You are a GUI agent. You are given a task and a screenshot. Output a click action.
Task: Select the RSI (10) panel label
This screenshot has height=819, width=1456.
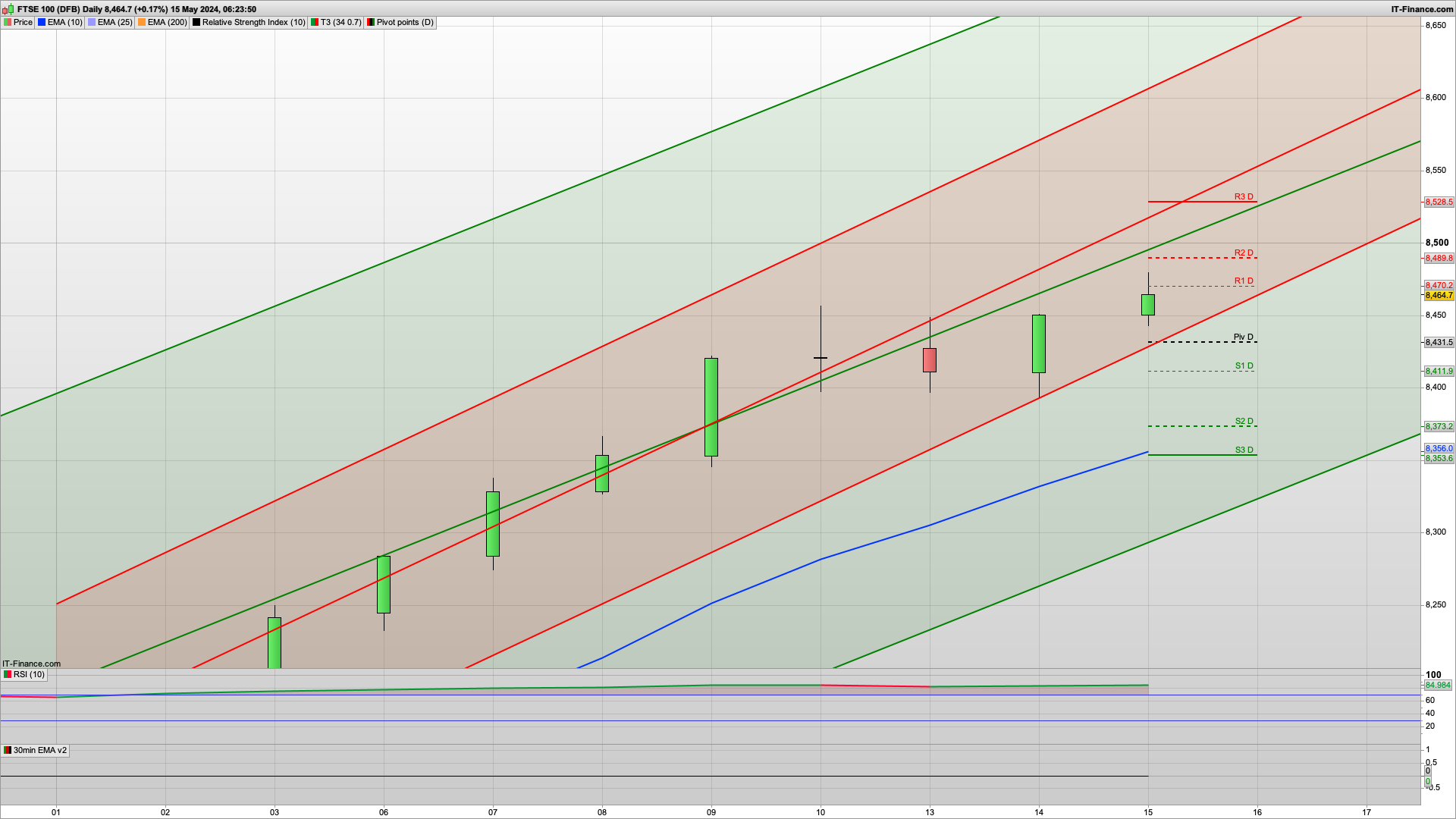click(x=29, y=674)
